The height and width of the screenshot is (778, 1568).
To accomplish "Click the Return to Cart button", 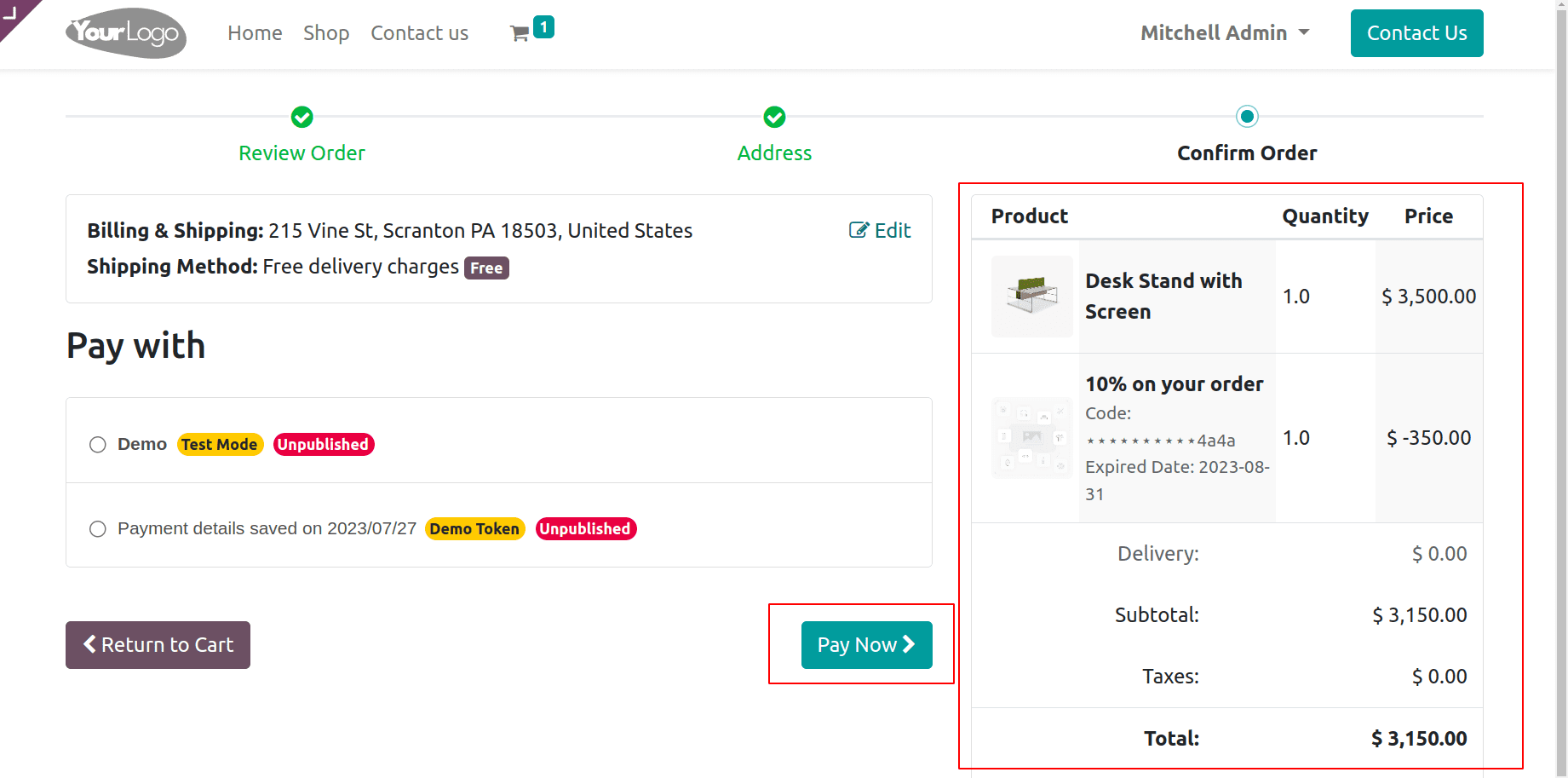I will (x=158, y=645).
